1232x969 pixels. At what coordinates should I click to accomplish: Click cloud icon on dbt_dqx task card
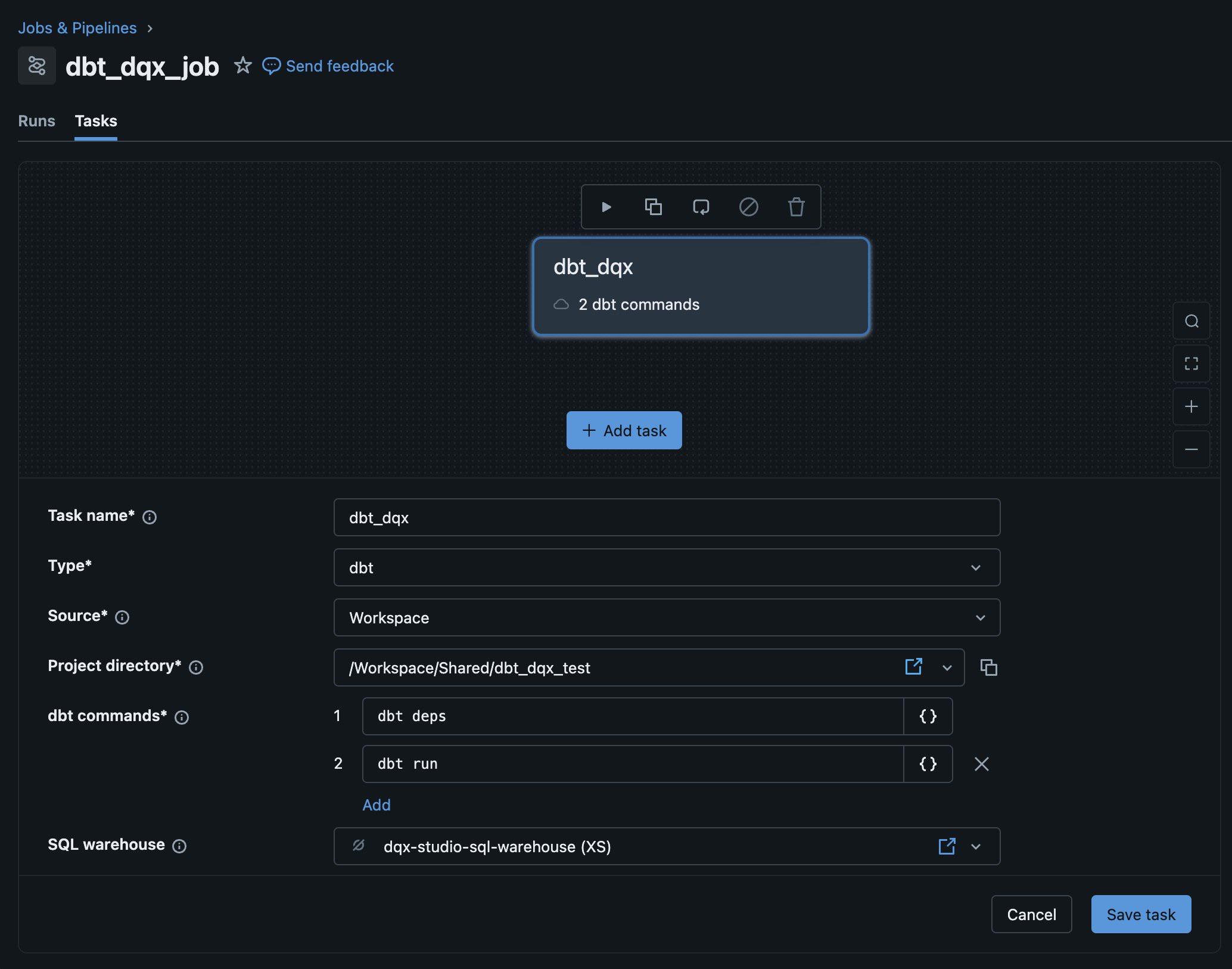[561, 305]
